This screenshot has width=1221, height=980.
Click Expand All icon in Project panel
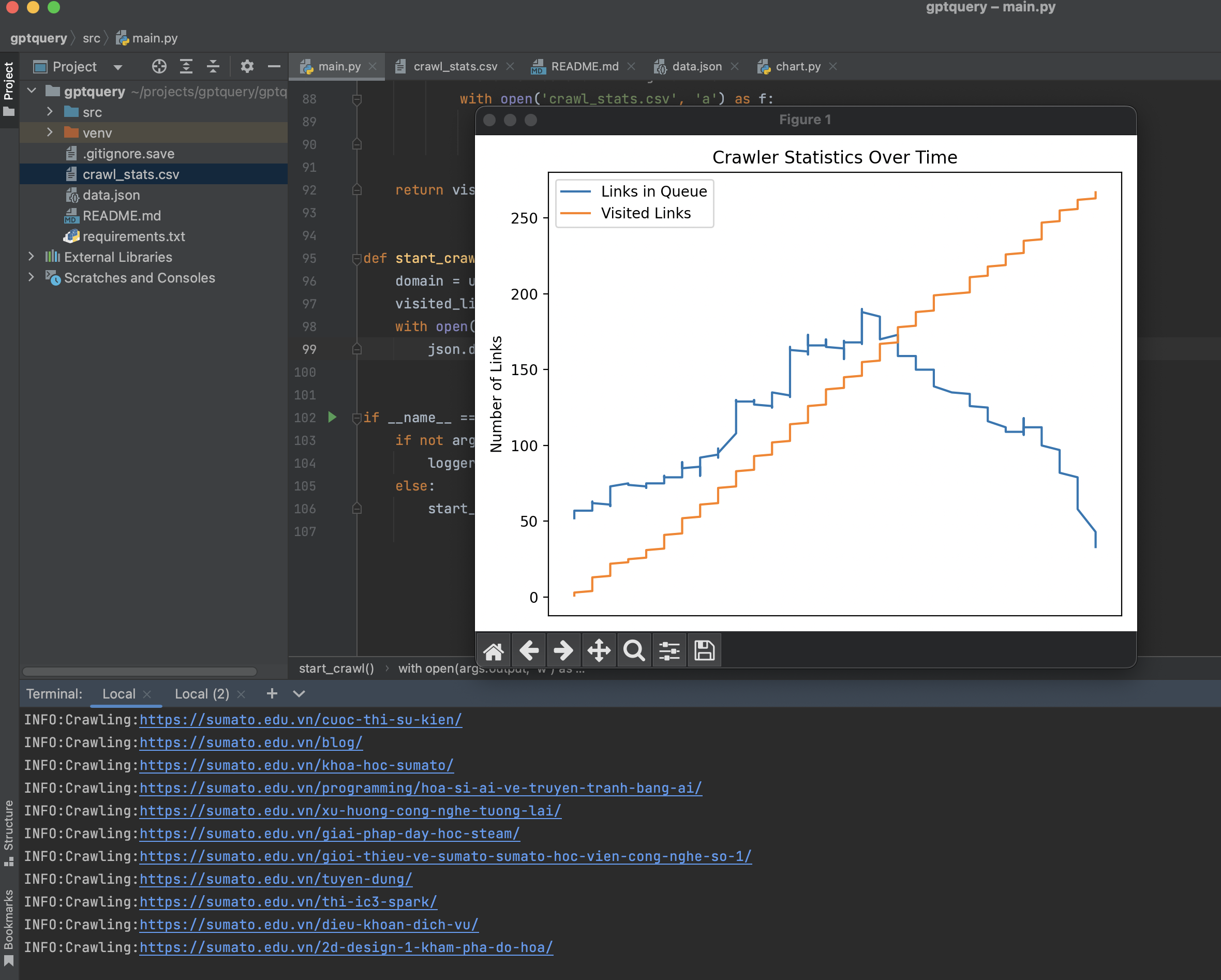click(186, 67)
